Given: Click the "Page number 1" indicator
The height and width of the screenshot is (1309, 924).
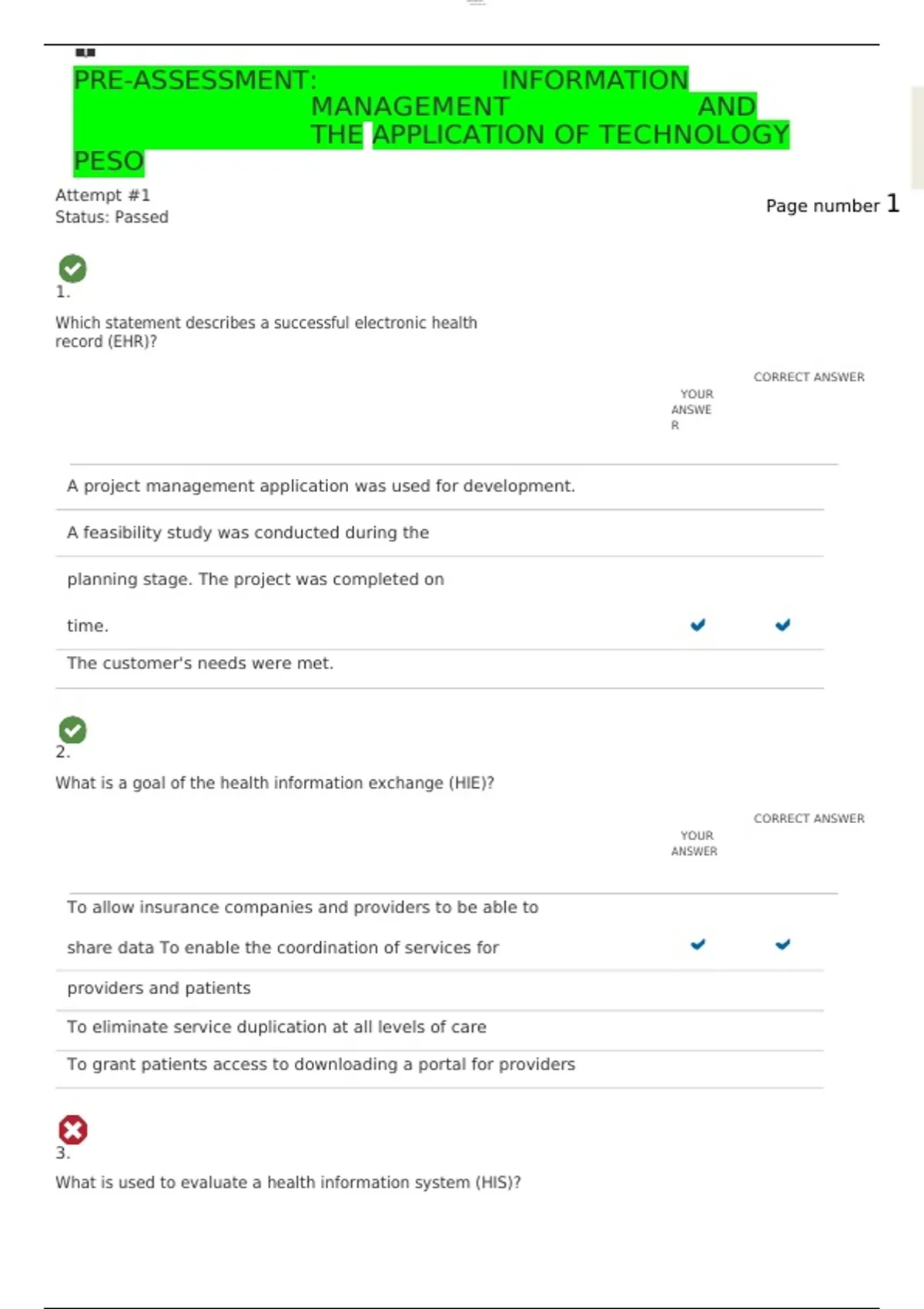Looking at the screenshot, I should click(x=832, y=205).
